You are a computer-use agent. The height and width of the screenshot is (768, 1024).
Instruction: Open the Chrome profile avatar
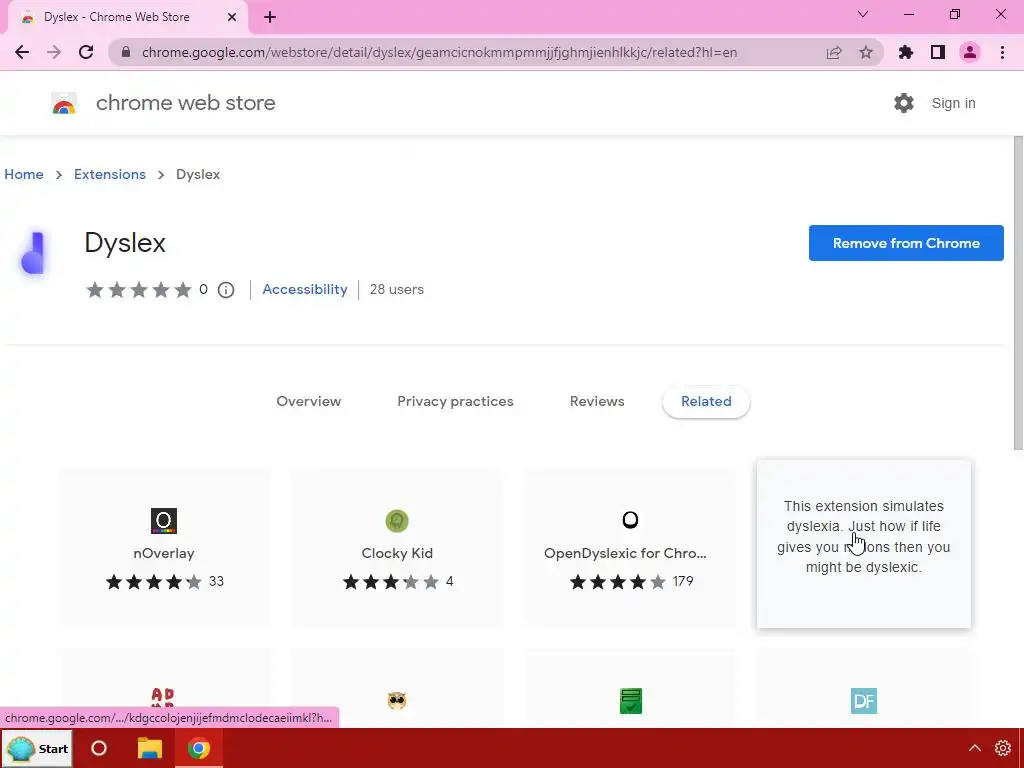pos(970,52)
